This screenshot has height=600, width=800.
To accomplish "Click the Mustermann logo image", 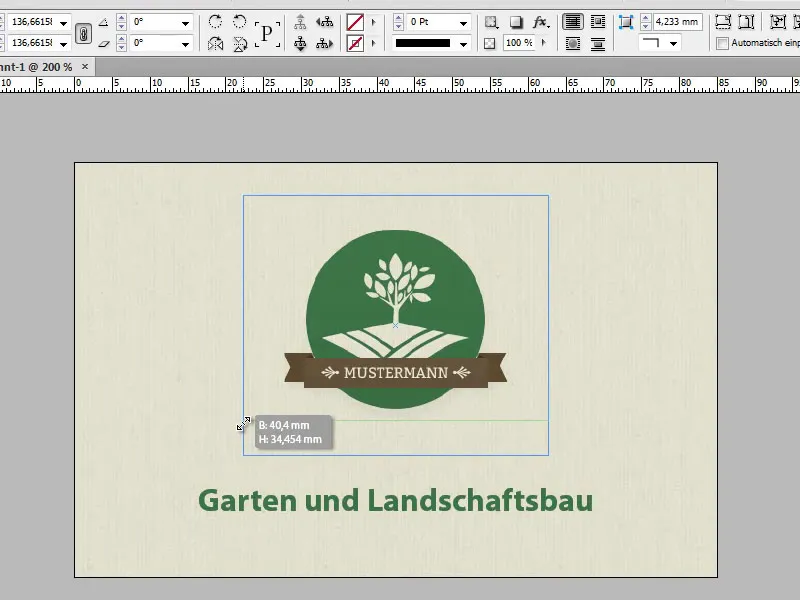I will (395, 319).
